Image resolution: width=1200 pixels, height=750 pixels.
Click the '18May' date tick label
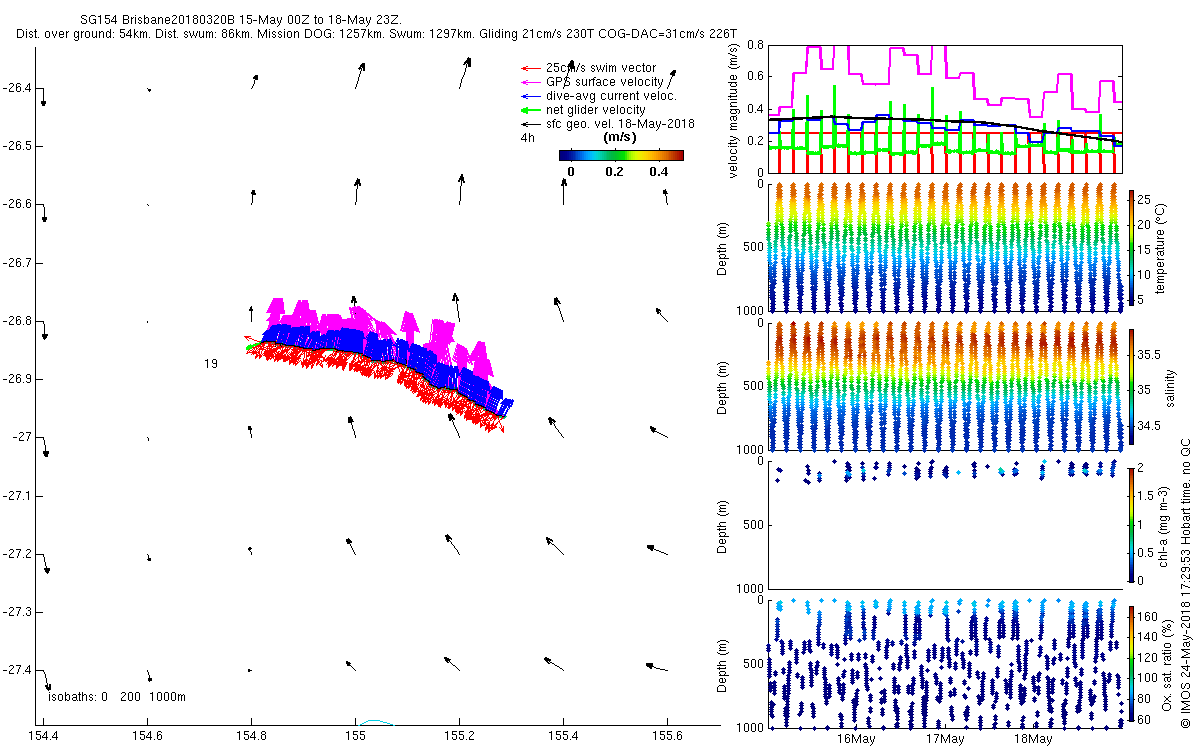1033,740
